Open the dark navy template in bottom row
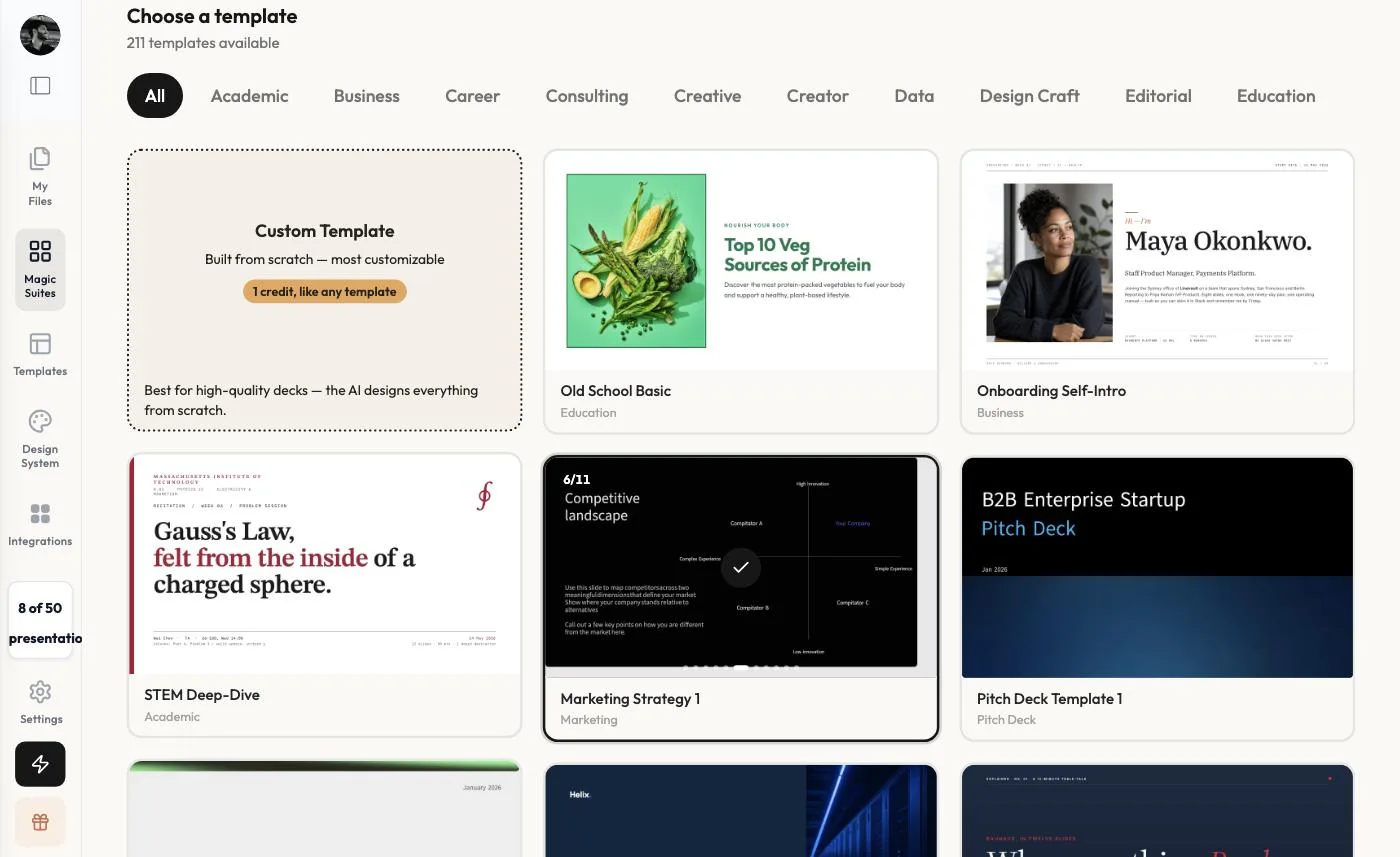 (x=1157, y=811)
